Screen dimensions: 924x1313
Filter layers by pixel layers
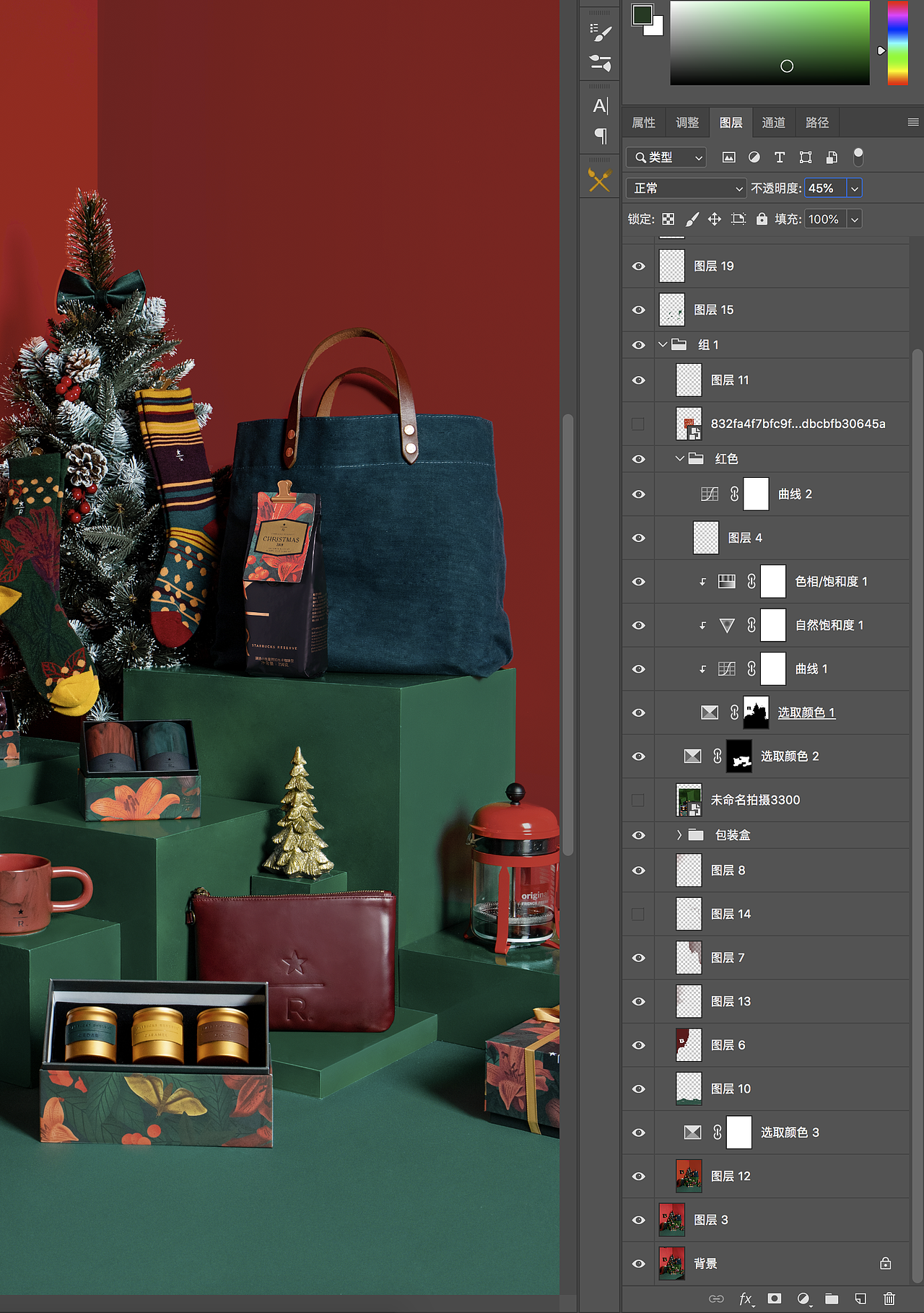coord(729,157)
